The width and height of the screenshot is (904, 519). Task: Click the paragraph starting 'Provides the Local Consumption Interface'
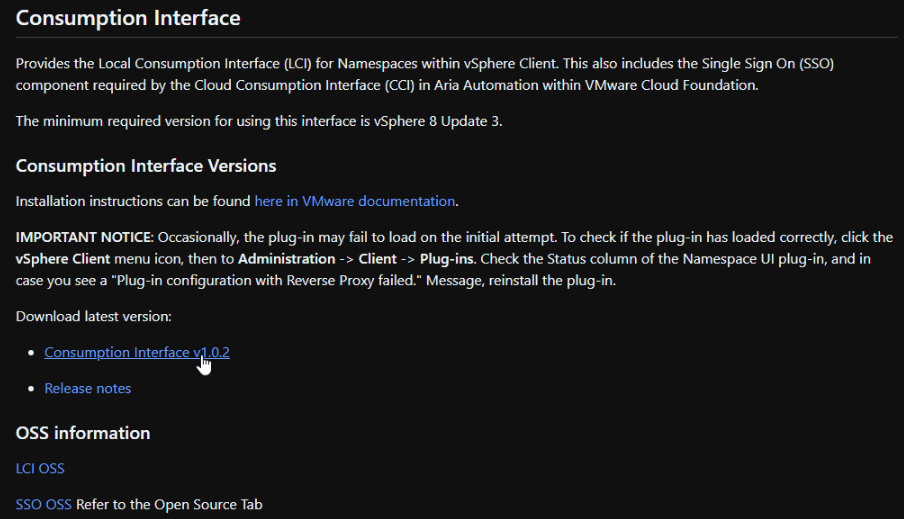click(425, 74)
